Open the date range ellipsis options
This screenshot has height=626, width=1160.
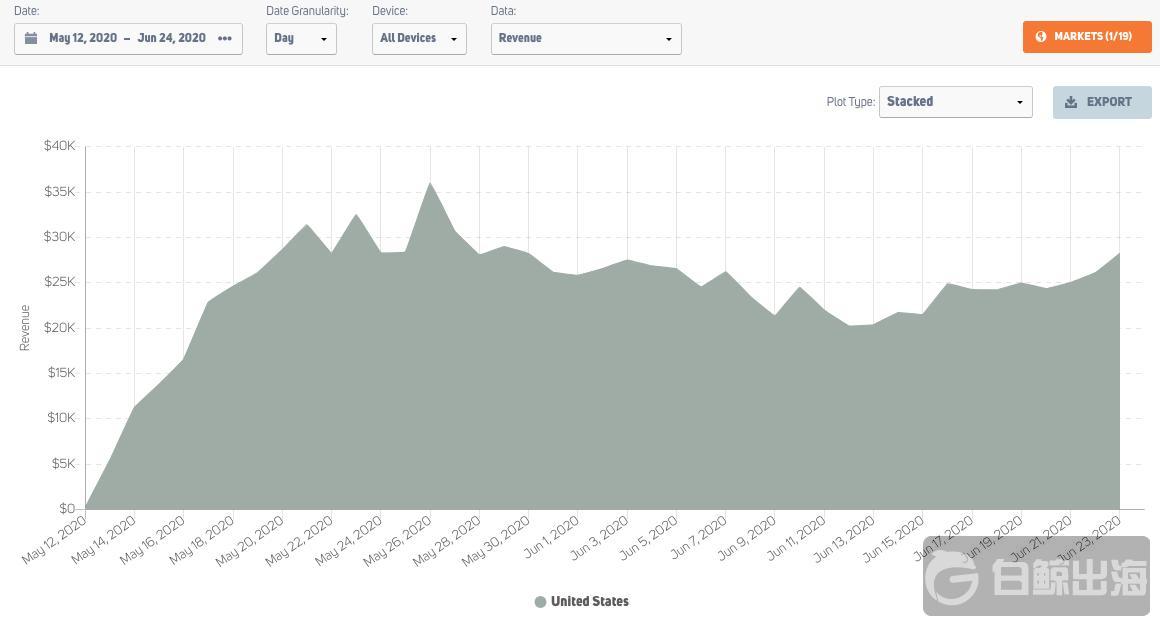[225, 38]
